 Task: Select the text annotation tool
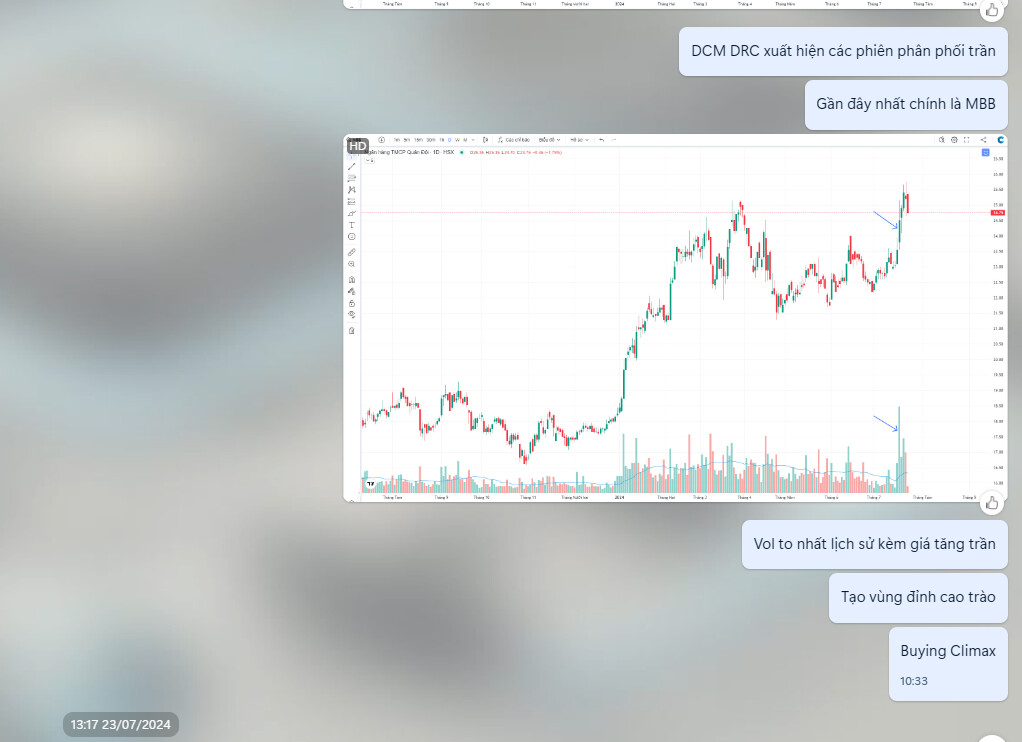(x=352, y=225)
